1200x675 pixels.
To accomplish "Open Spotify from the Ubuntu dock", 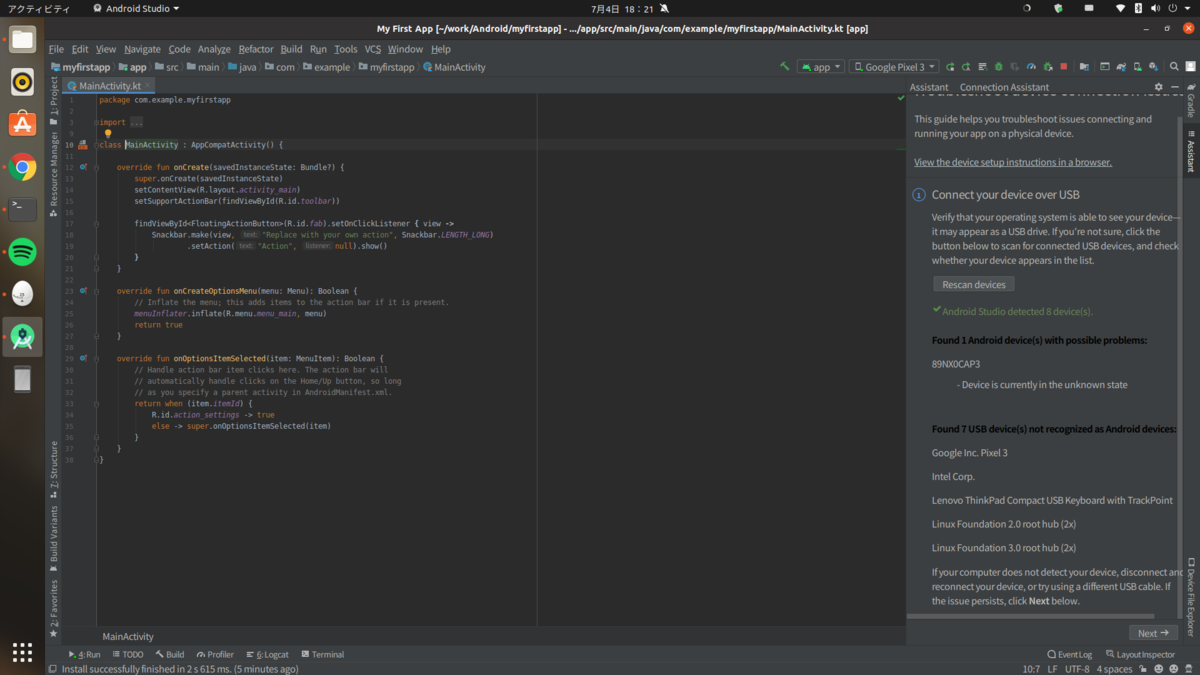I will point(23,252).
